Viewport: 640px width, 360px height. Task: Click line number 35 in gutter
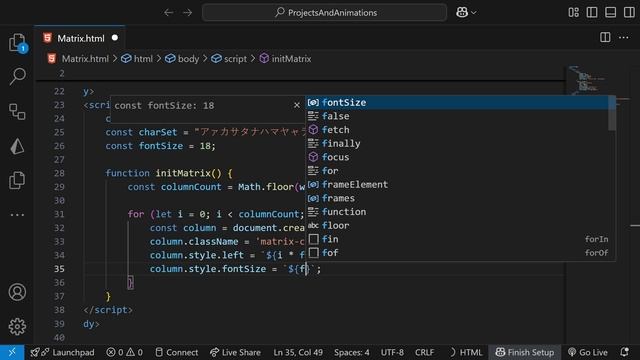pyautogui.click(x=59, y=269)
